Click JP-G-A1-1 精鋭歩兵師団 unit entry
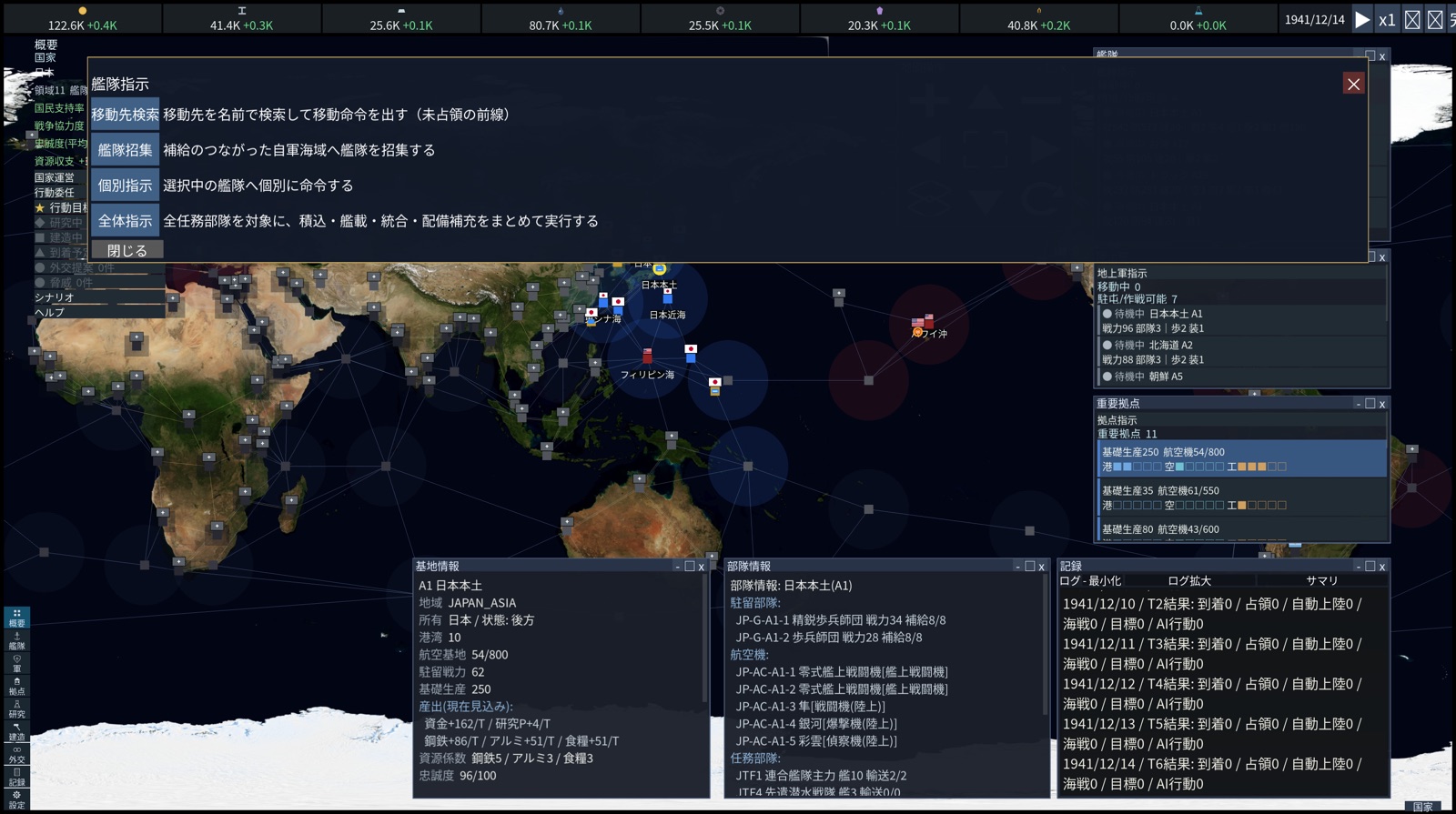This screenshot has width=1456, height=814. [841, 620]
